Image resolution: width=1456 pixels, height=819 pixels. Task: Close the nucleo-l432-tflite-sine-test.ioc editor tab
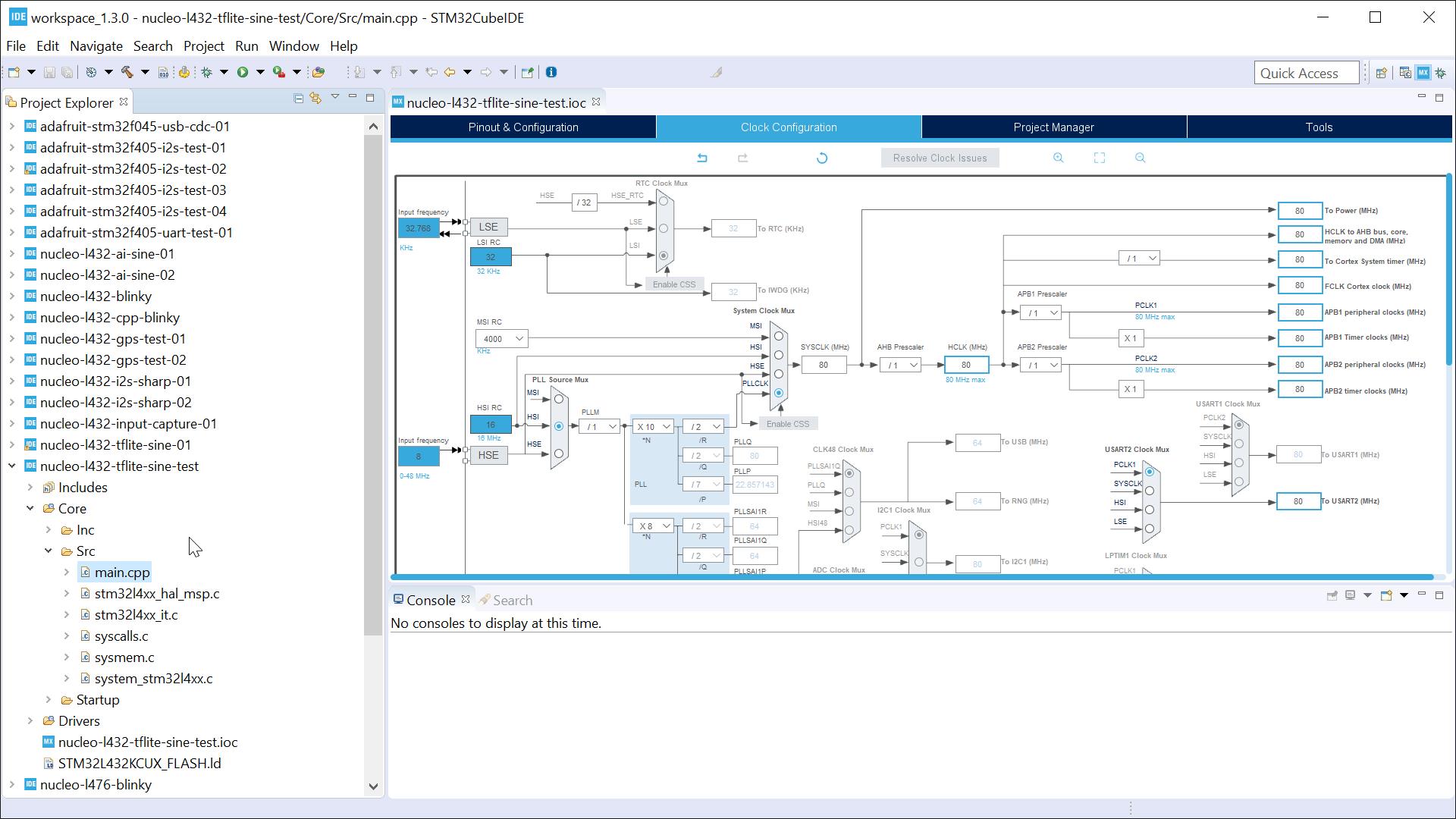pos(596,102)
